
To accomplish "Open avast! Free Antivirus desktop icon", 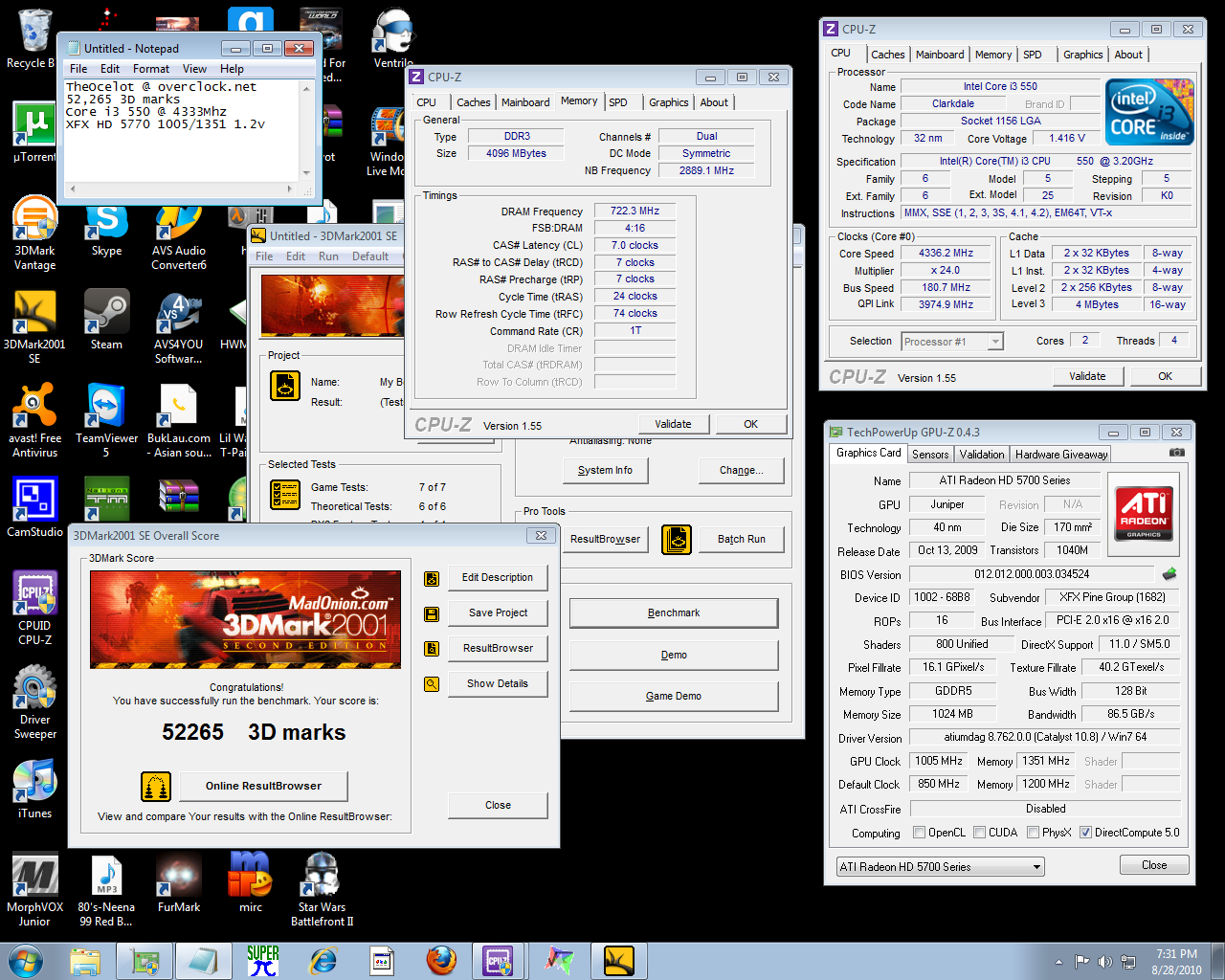I will tap(34, 421).
